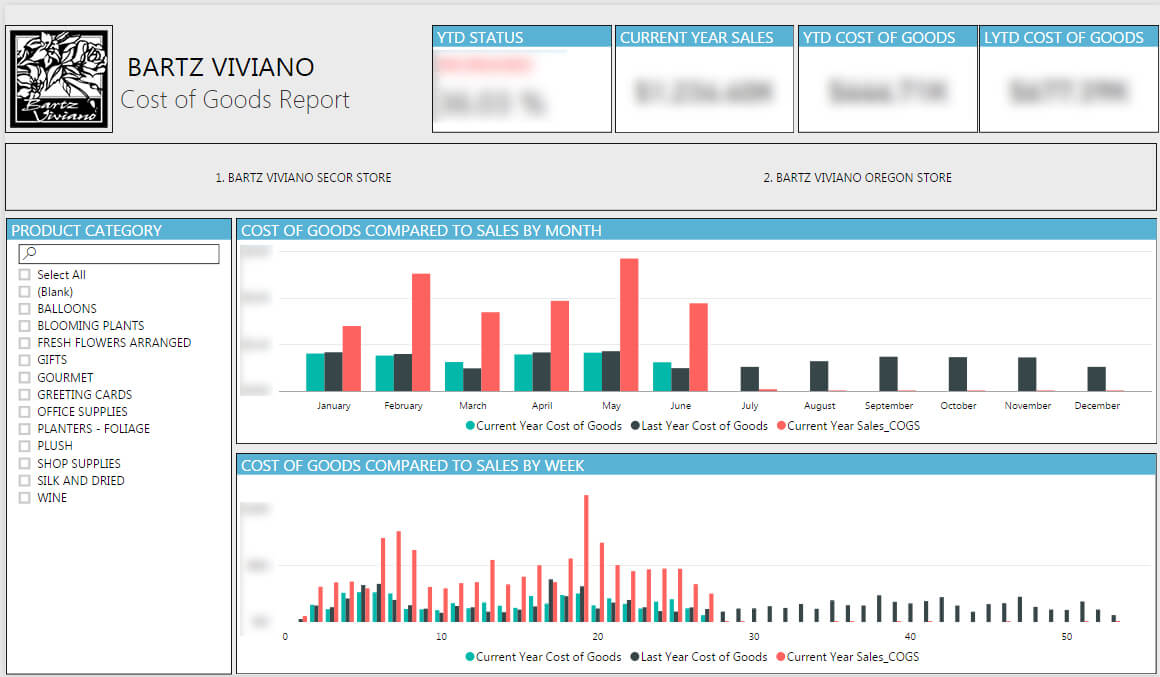This screenshot has width=1160, height=677.
Task: Click the February red sales bar
Action: (421, 332)
